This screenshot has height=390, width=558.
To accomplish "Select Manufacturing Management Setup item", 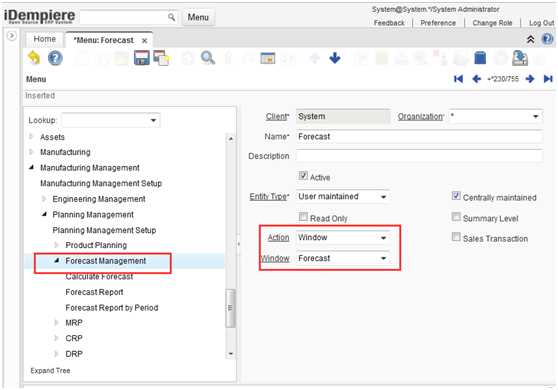I will 101,183.
